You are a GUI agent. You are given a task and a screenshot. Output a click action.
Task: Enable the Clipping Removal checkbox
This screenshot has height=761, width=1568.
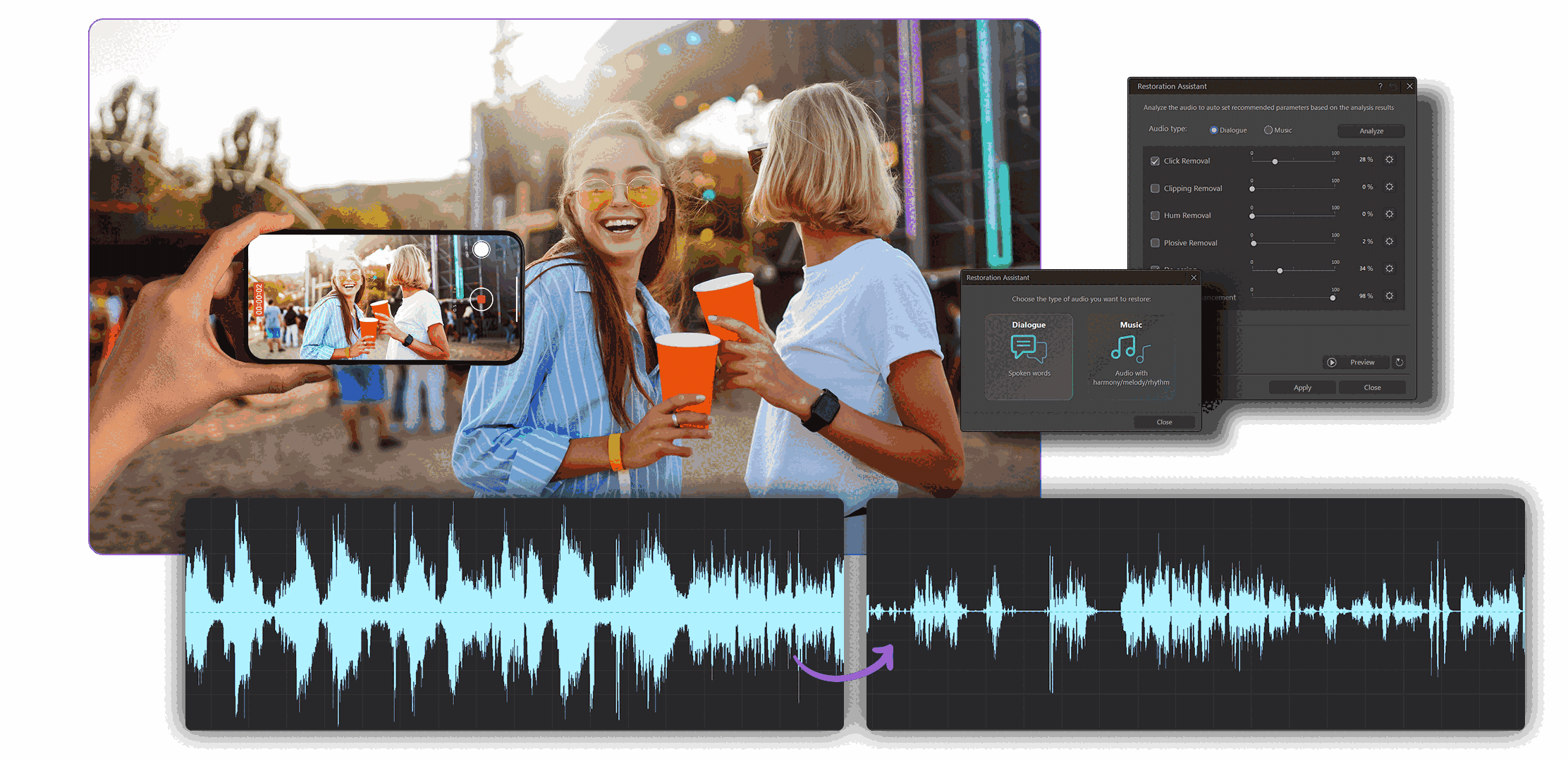(1155, 189)
